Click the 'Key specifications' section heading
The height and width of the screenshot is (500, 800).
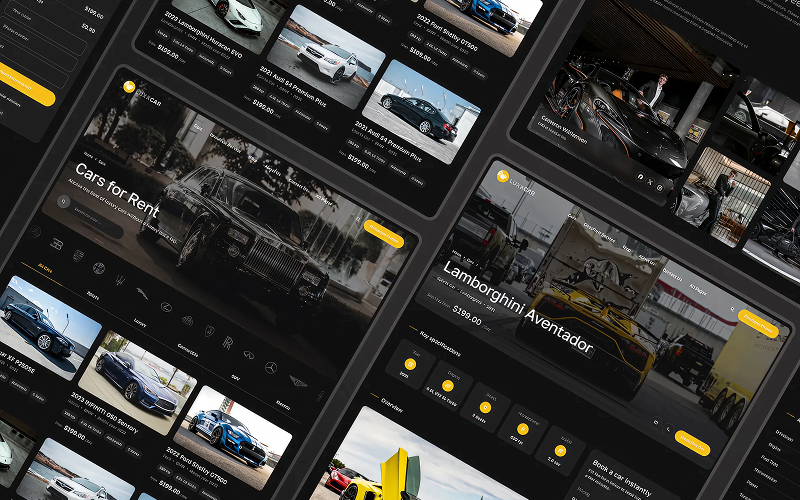440,343
